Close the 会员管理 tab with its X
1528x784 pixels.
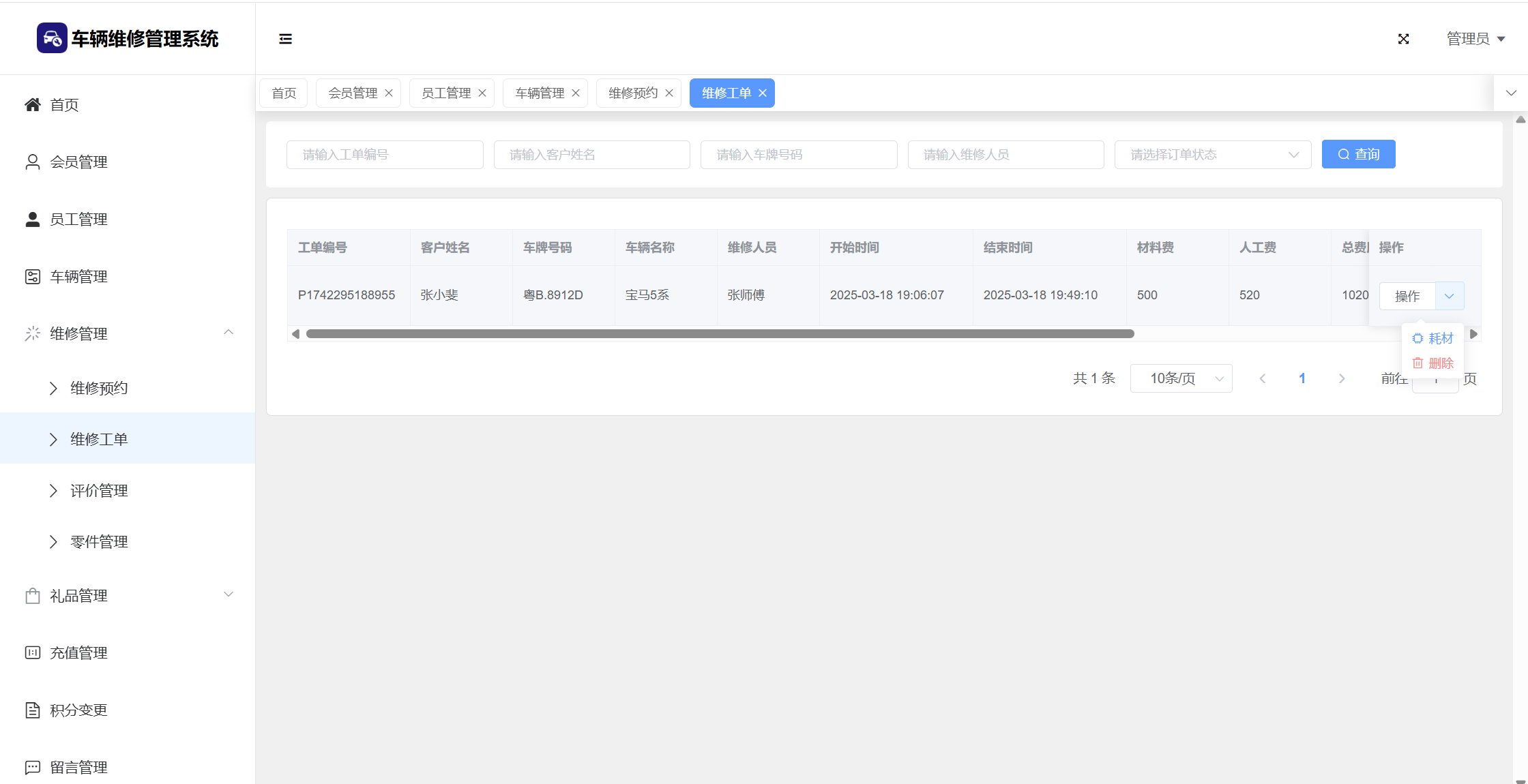click(389, 93)
